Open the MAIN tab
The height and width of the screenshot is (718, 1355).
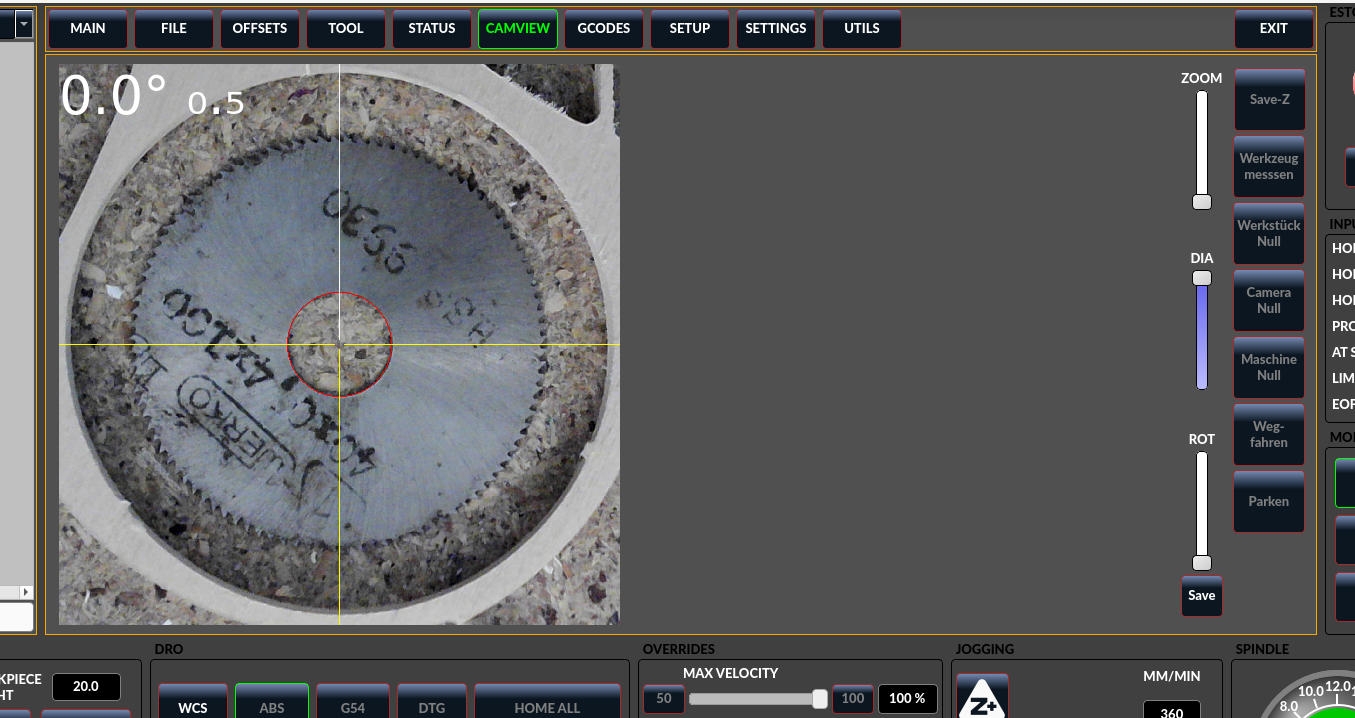[88, 29]
